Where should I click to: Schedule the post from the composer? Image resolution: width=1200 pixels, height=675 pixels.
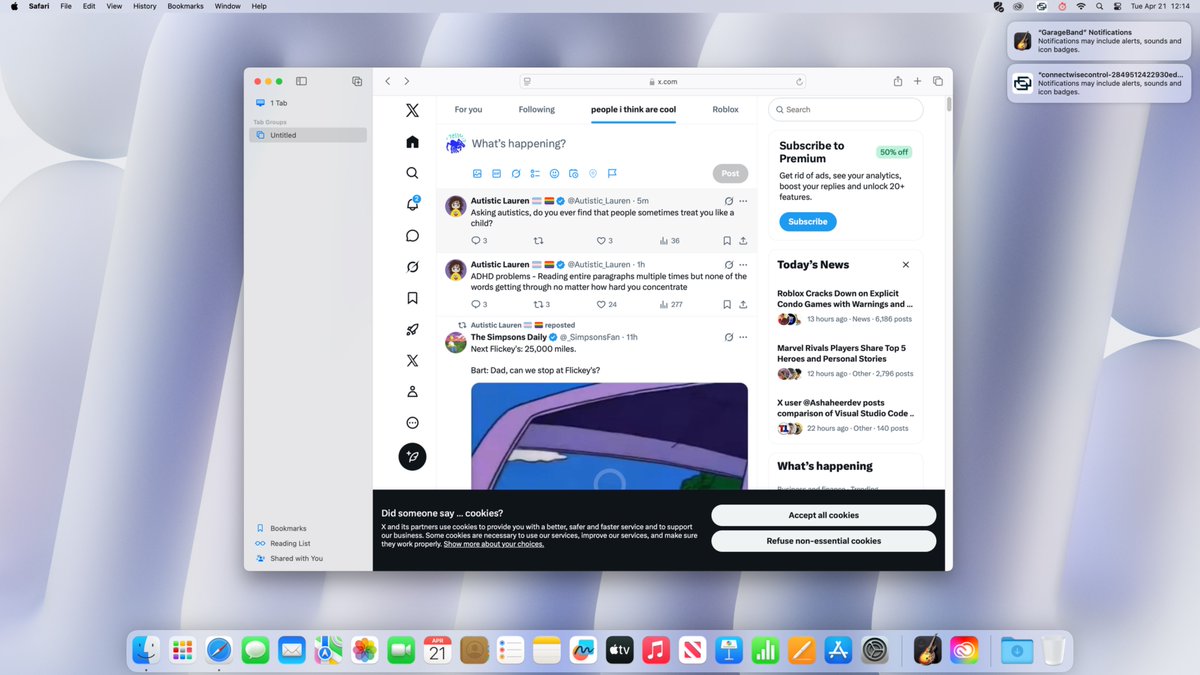573,173
